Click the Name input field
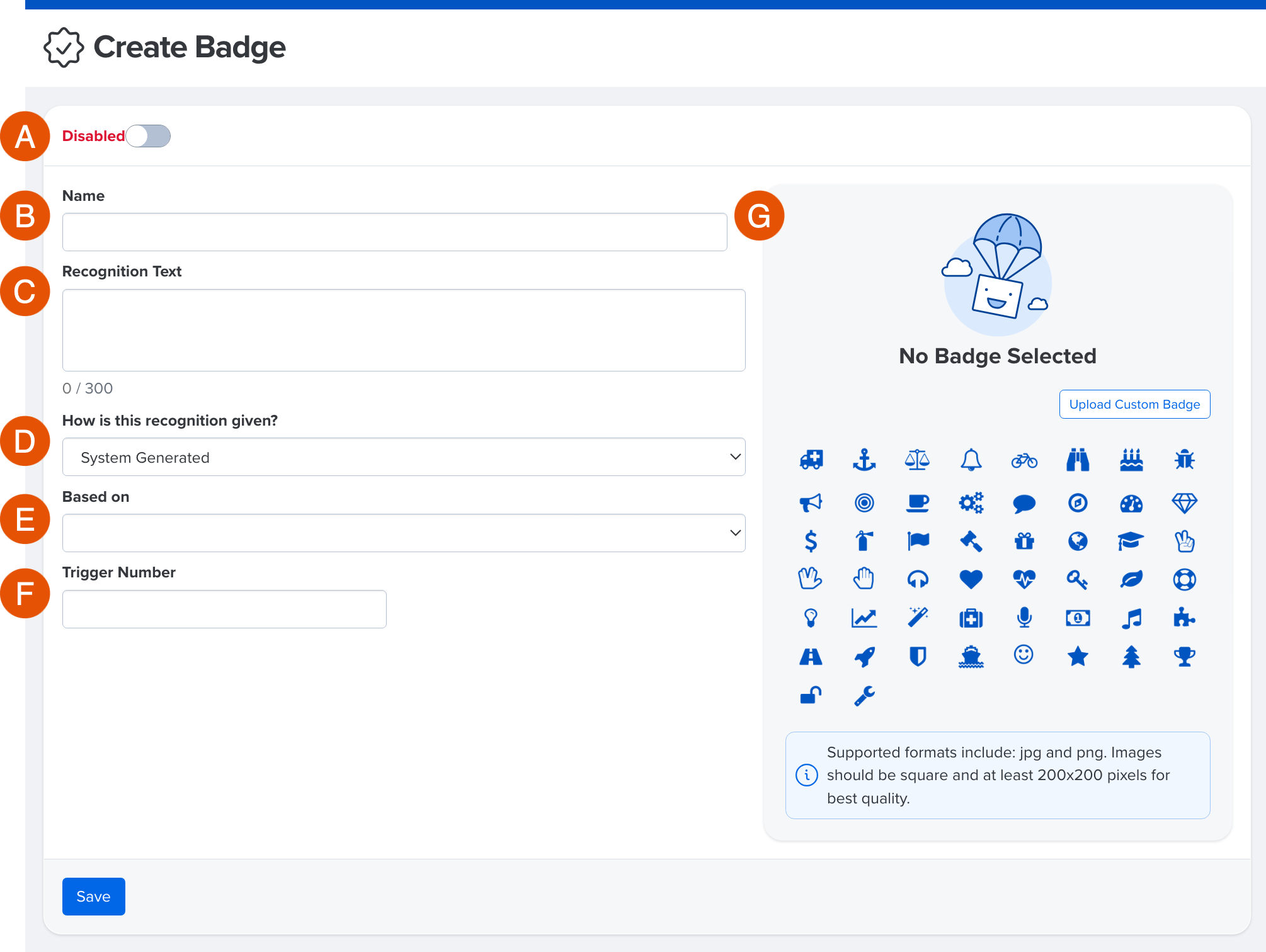Image resolution: width=1266 pixels, height=952 pixels. click(394, 232)
